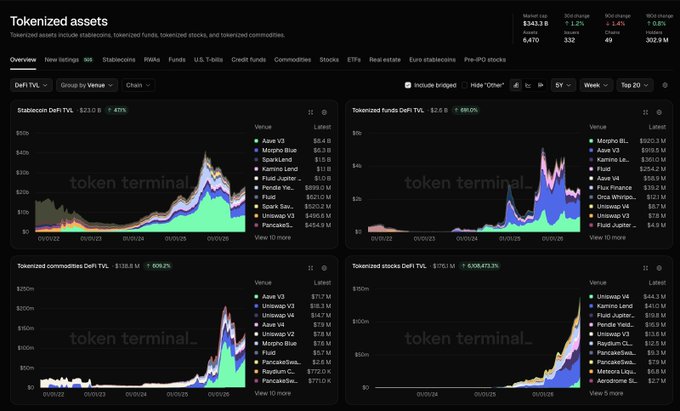
Task: Check the Hide "Other" checkbox
Action: 464,85
